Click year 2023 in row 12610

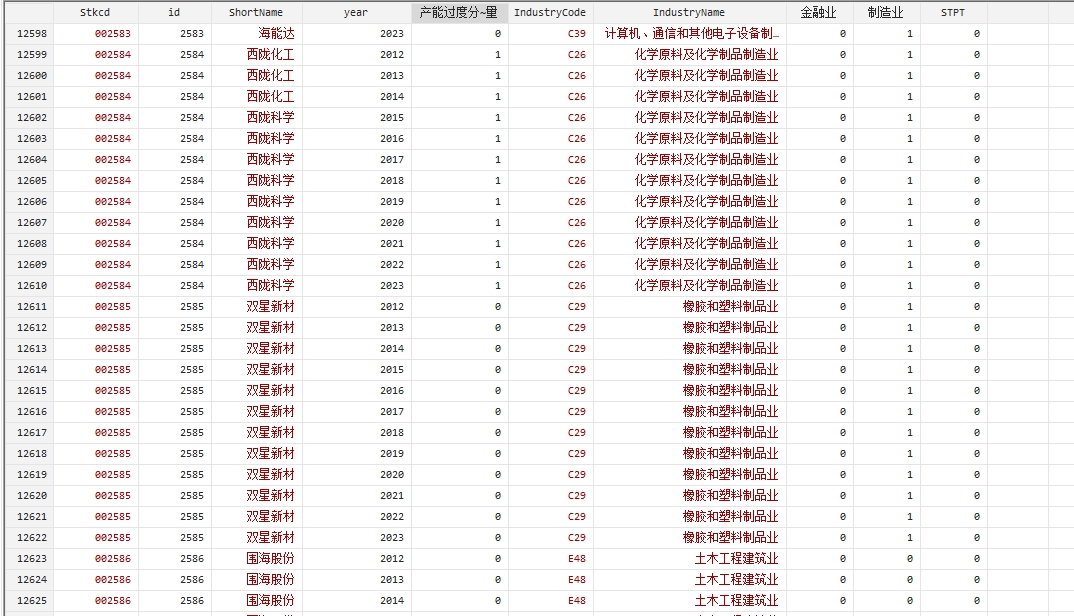tap(392, 286)
